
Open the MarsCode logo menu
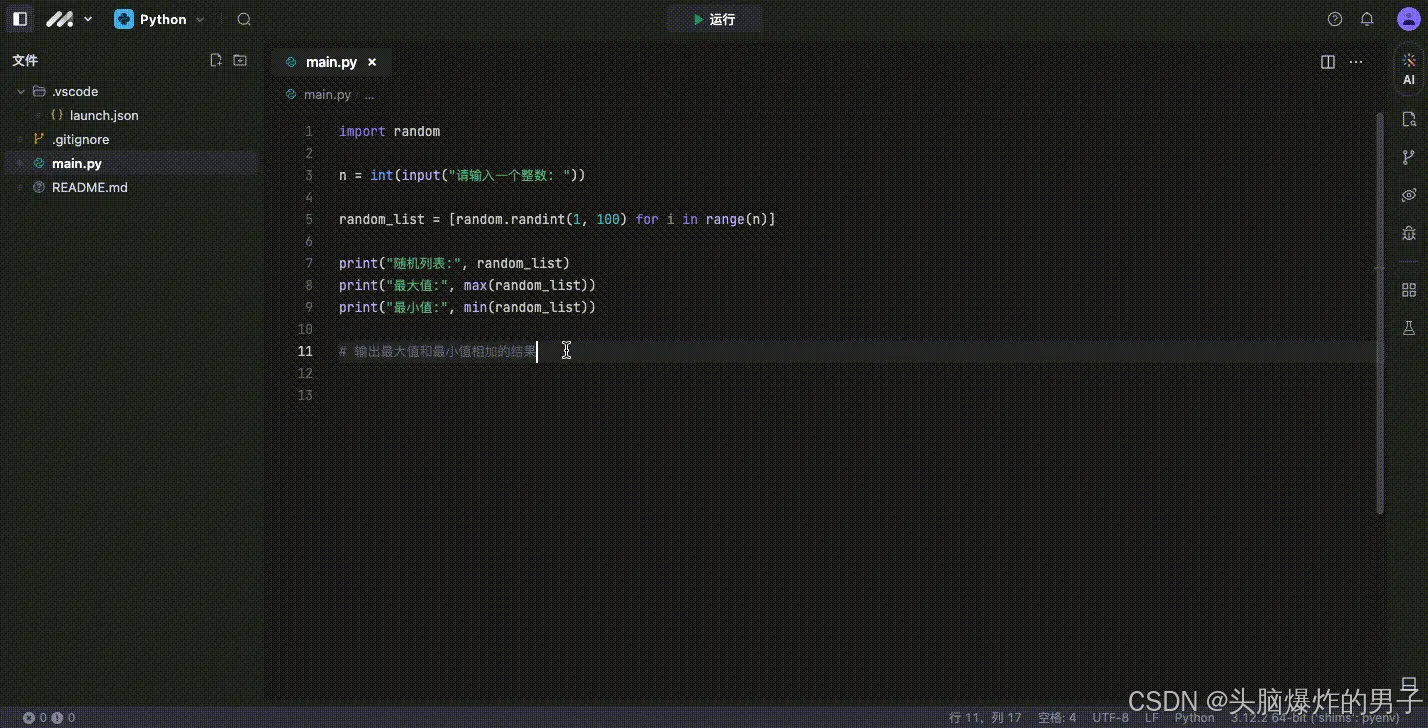(69, 19)
